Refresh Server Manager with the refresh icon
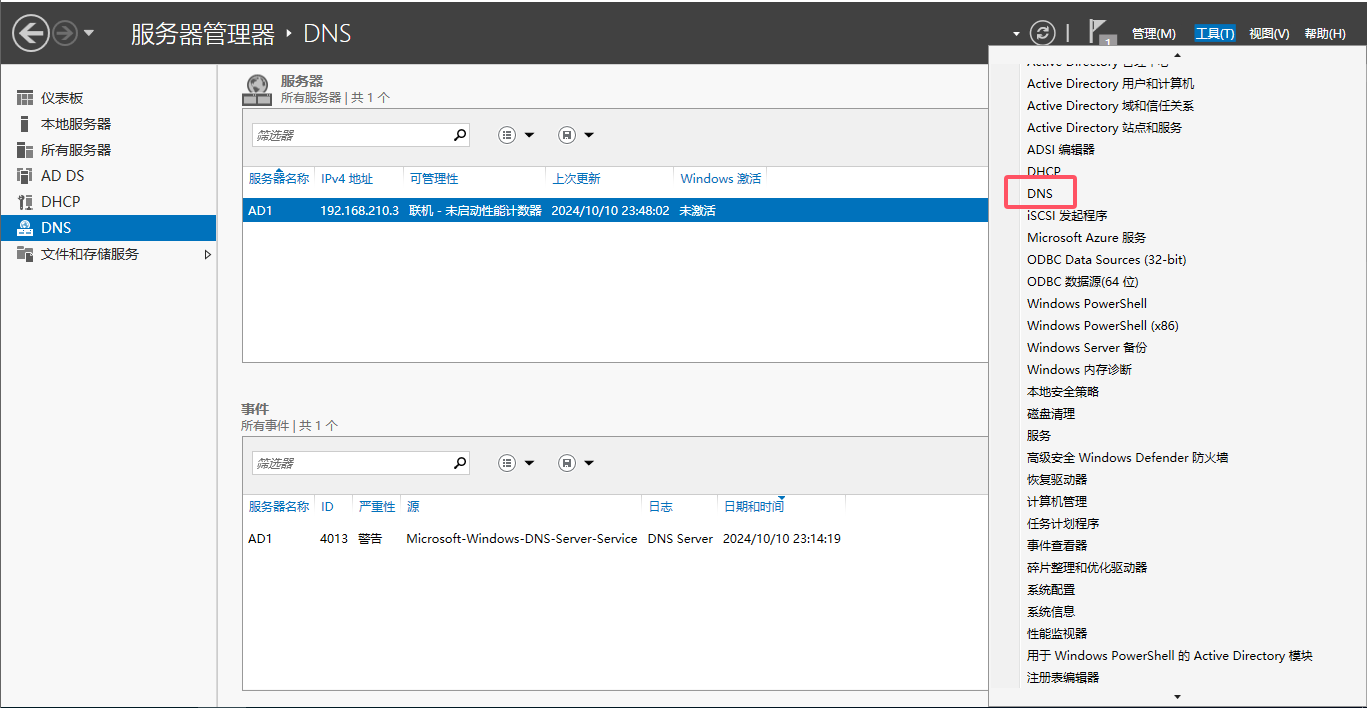The width and height of the screenshot is (1367, 708). (1043, 33)
